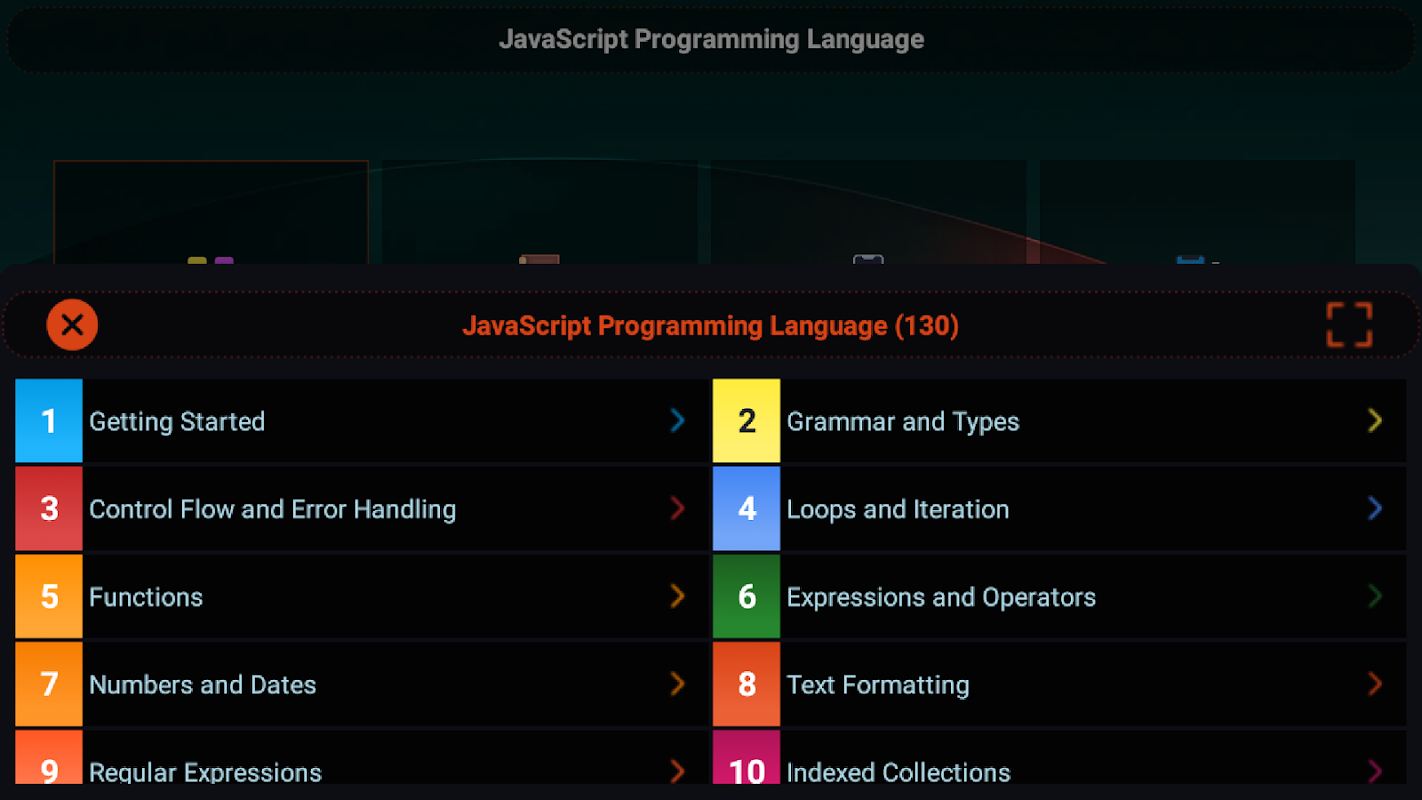This screenshot has height=800, width=1422.
Task: Click the orange number 5 badge
Action: tap(49, 597)
